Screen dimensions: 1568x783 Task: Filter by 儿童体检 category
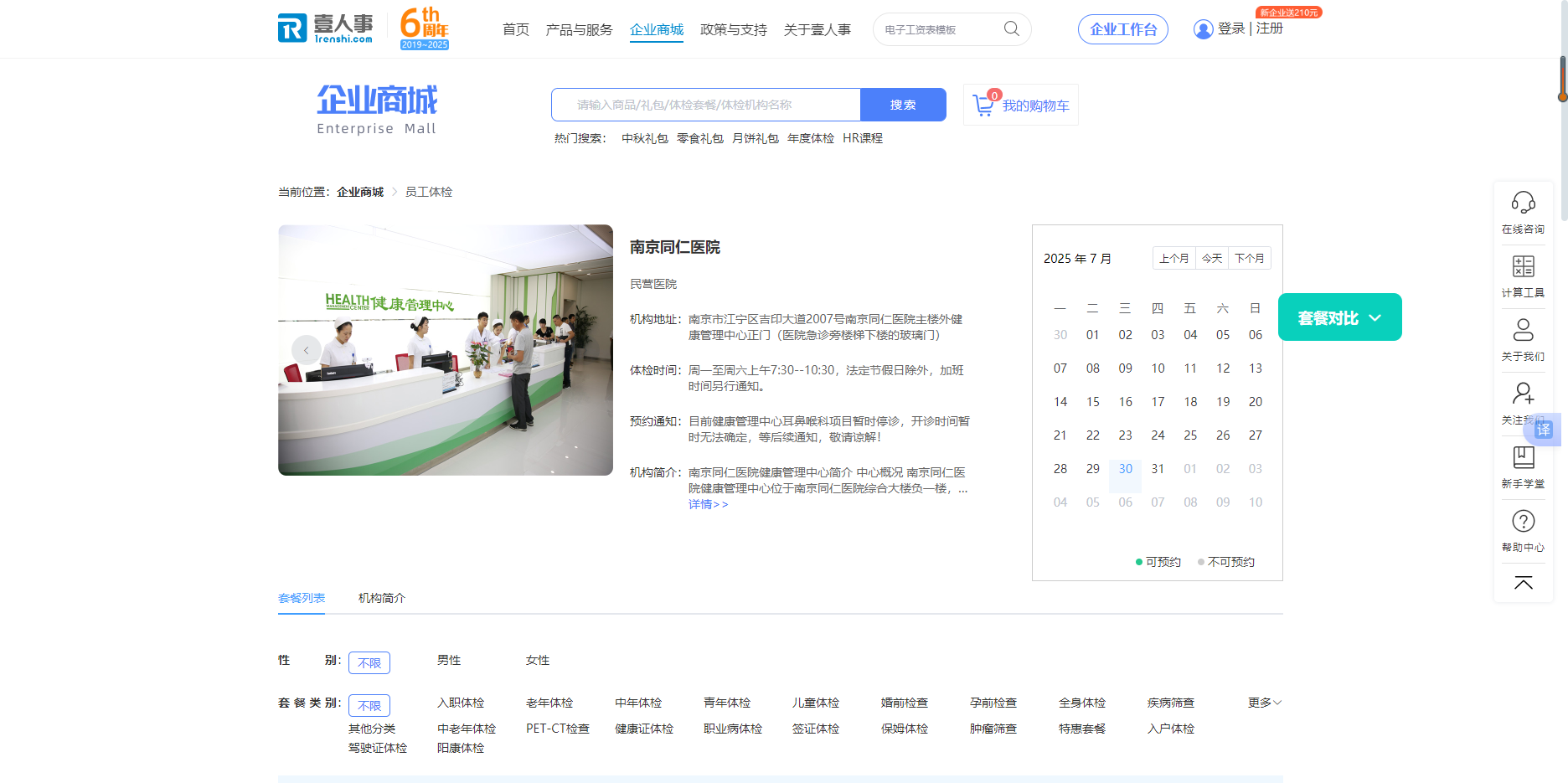(816, 703)
